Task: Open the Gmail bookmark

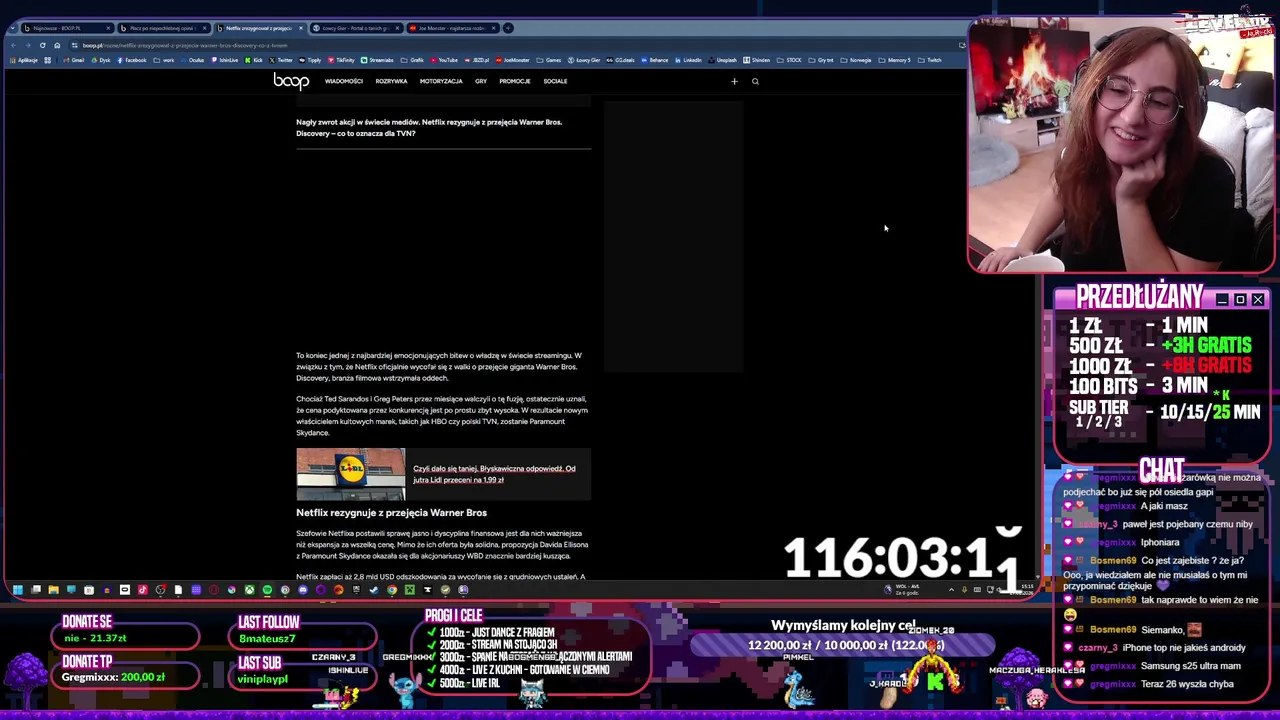Action: pyautogui.click(x=73, y=60)
